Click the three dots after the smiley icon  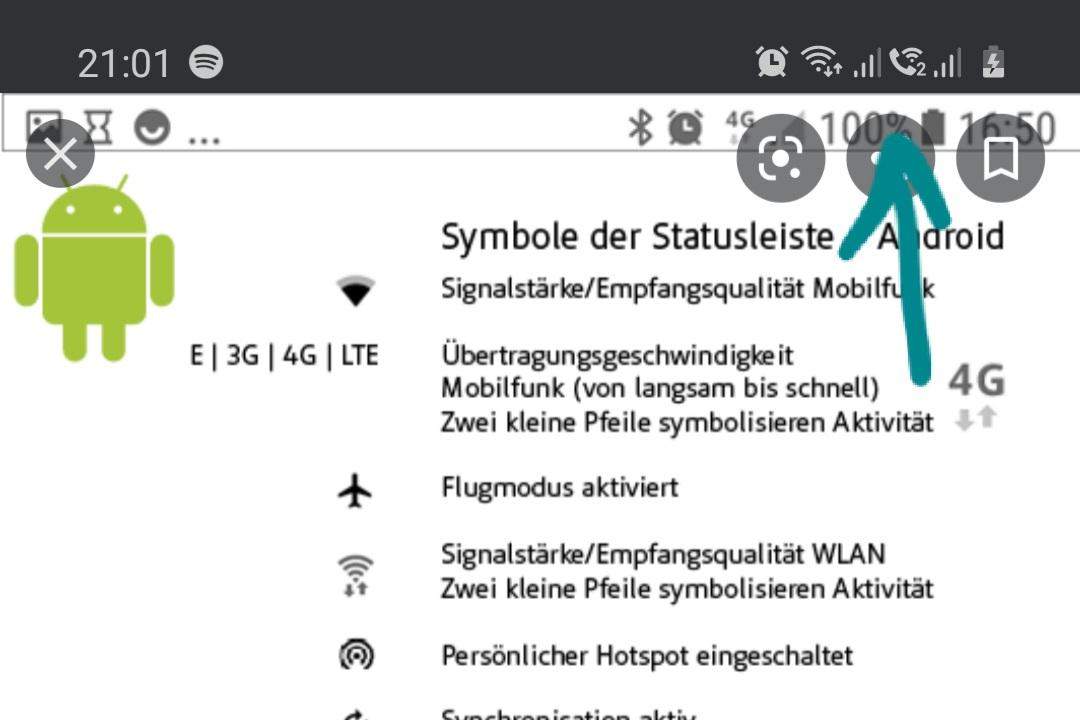pos(204,140)
